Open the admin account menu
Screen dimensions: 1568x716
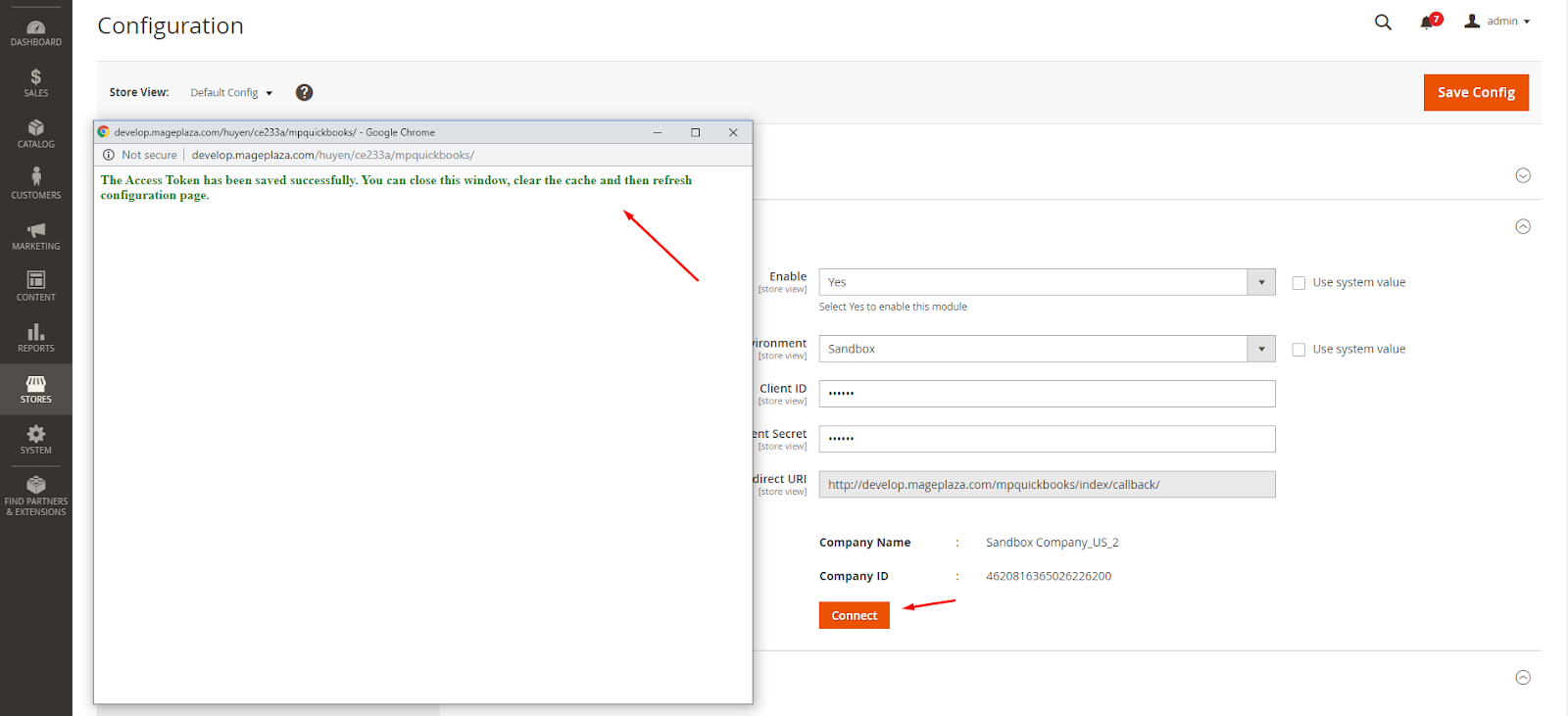(1497, 22)
